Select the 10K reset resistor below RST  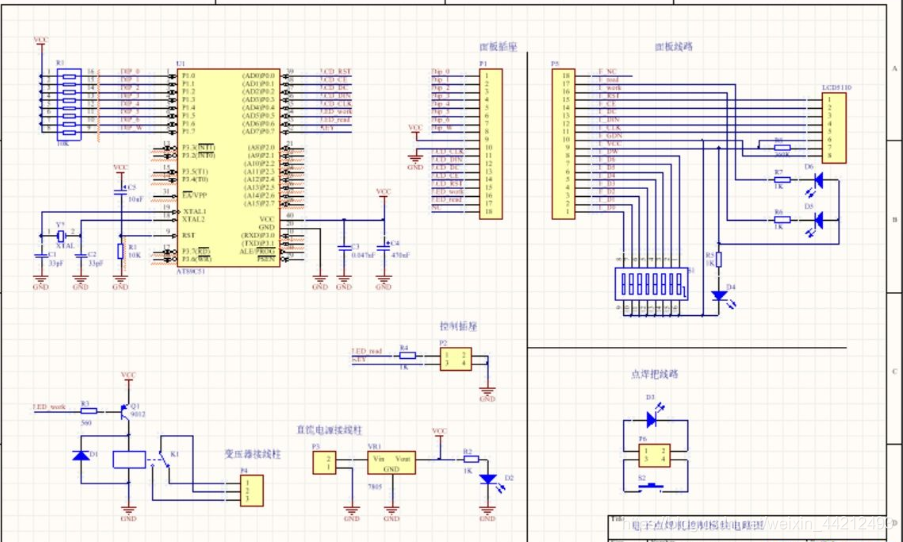(x=120, y=251)
